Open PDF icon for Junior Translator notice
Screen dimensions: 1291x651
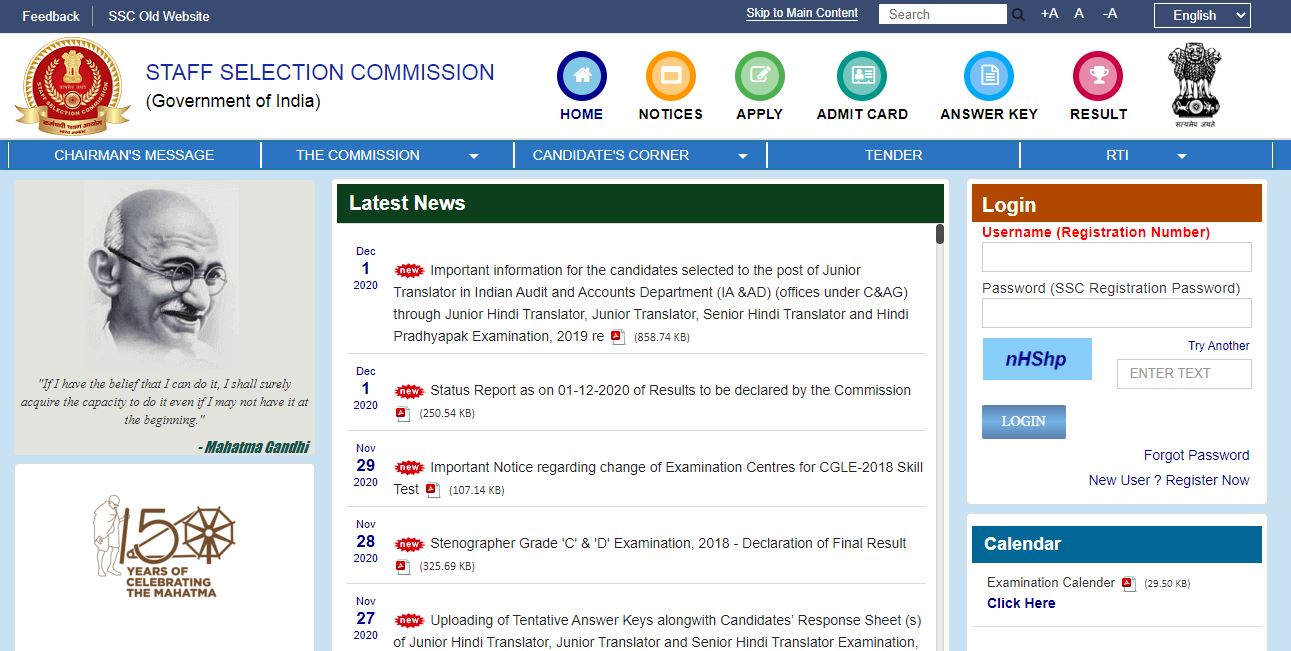tap(618, 337)
